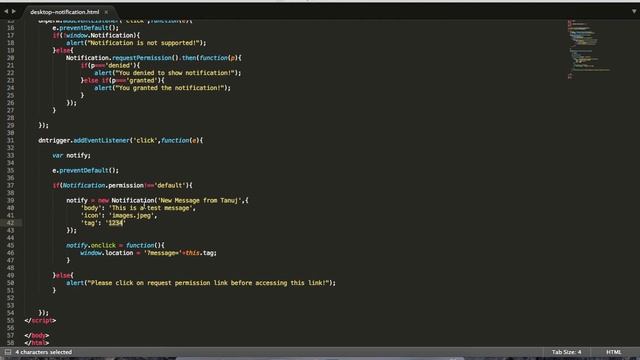The height and width of the screenshot is (360, 640).
Task: Click the 'default' string on line 37
Action: point(170,185)
